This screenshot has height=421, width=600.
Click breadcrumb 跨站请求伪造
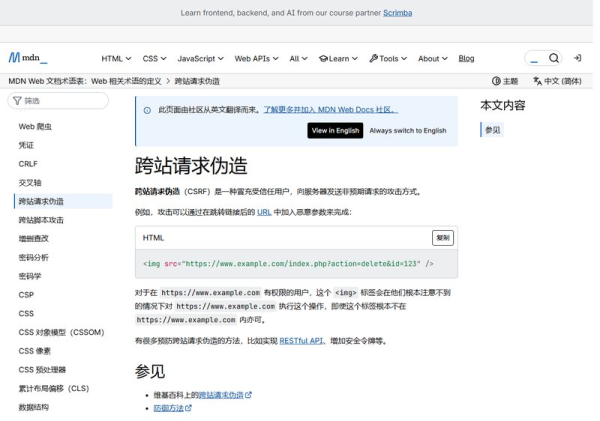click(197, 81)
